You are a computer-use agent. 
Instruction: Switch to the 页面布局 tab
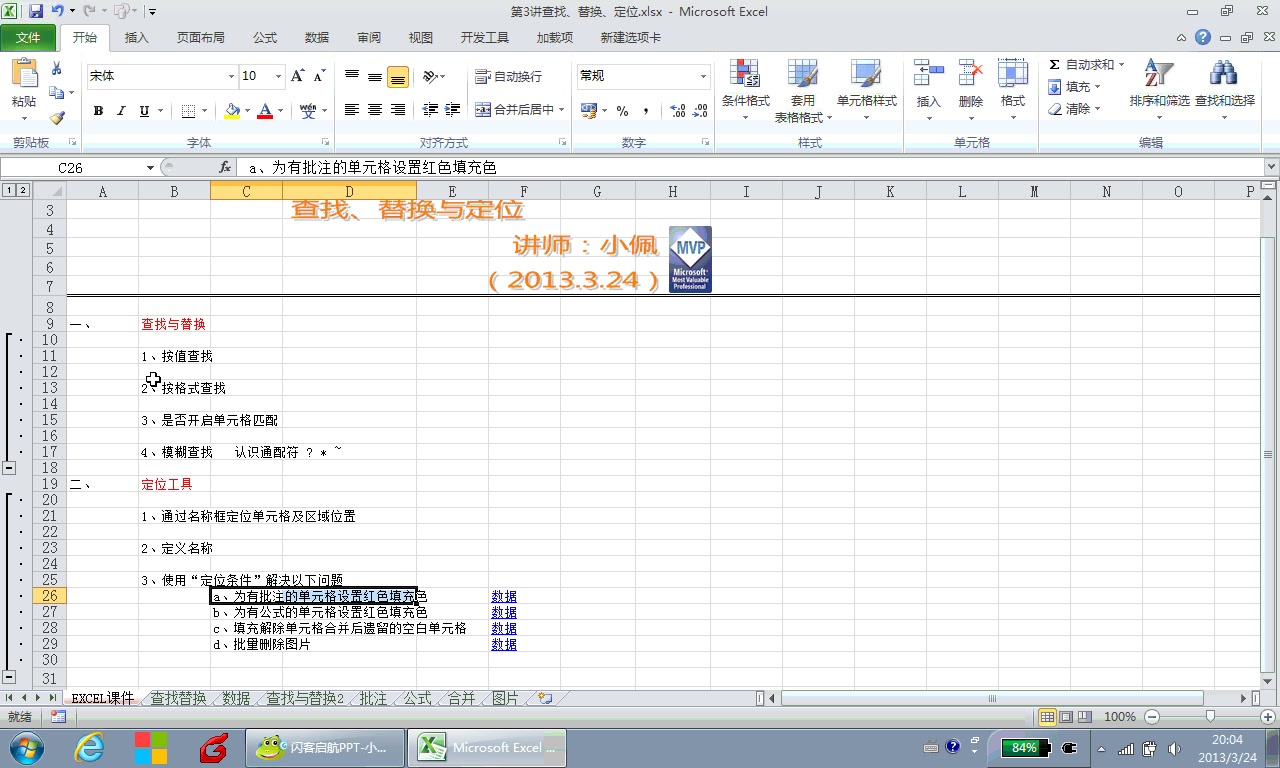coord(200,38)
